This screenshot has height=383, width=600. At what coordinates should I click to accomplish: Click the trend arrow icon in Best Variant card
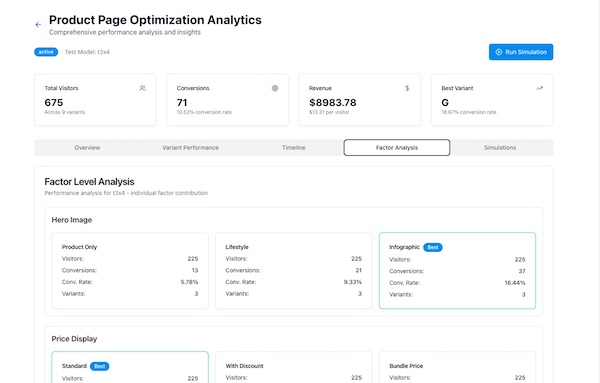pyautogui.click(x=540, y=88)
